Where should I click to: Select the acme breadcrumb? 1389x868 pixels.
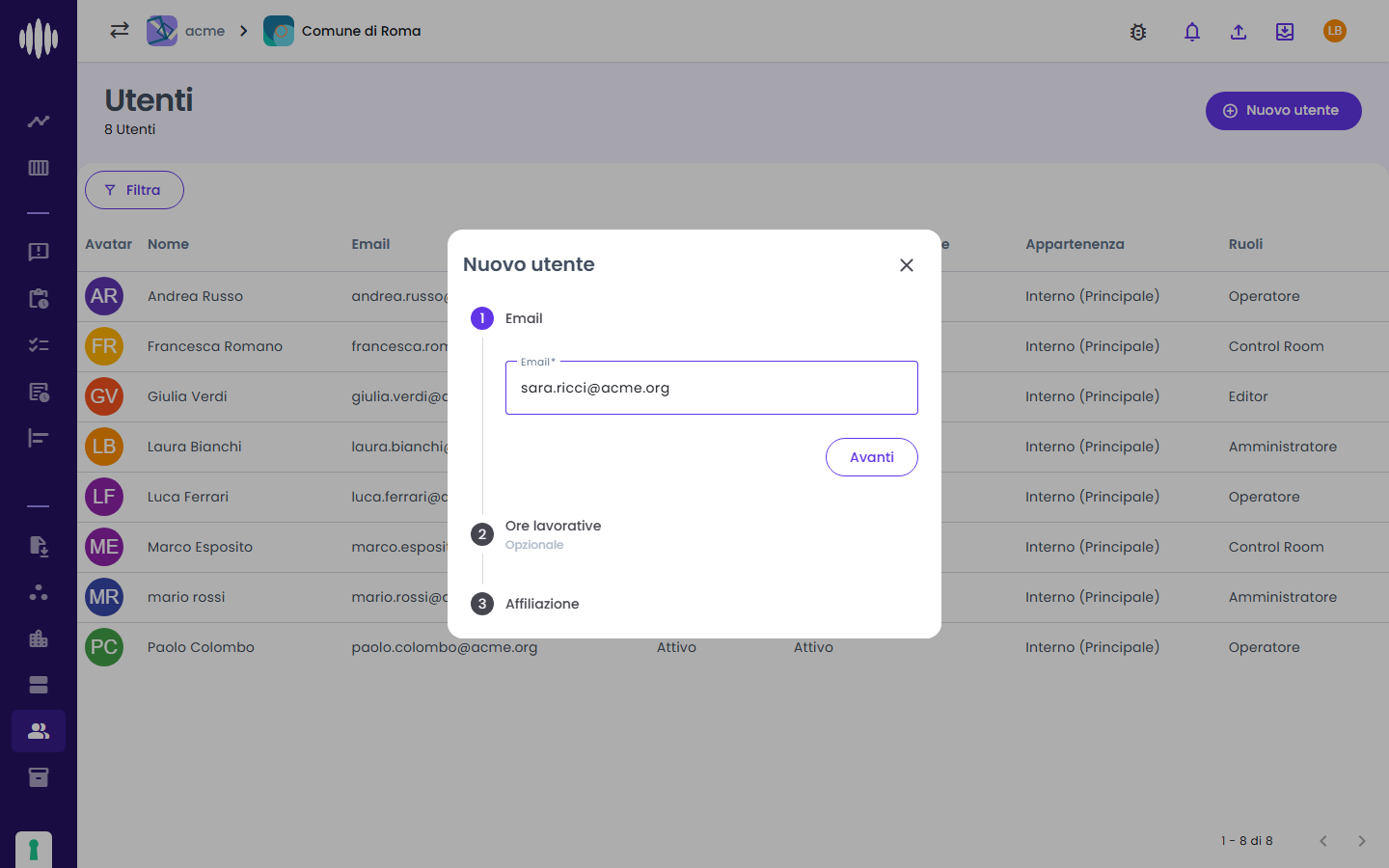186,31
